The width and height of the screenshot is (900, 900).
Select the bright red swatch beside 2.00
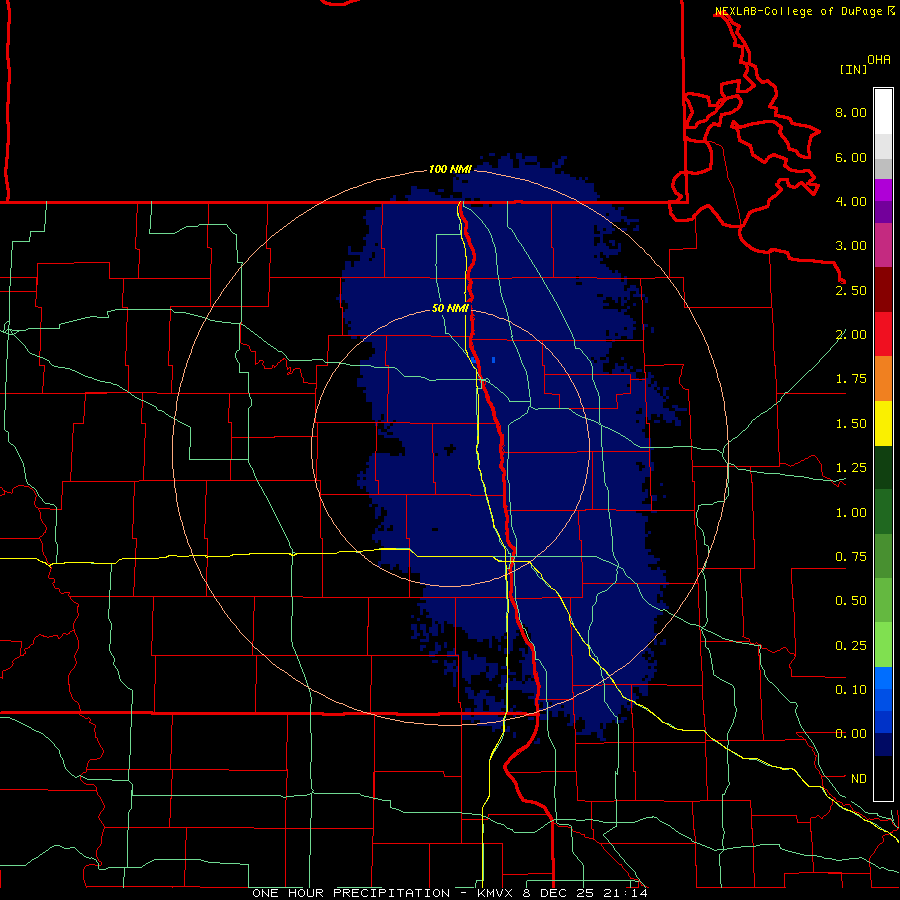pos(883,334)
